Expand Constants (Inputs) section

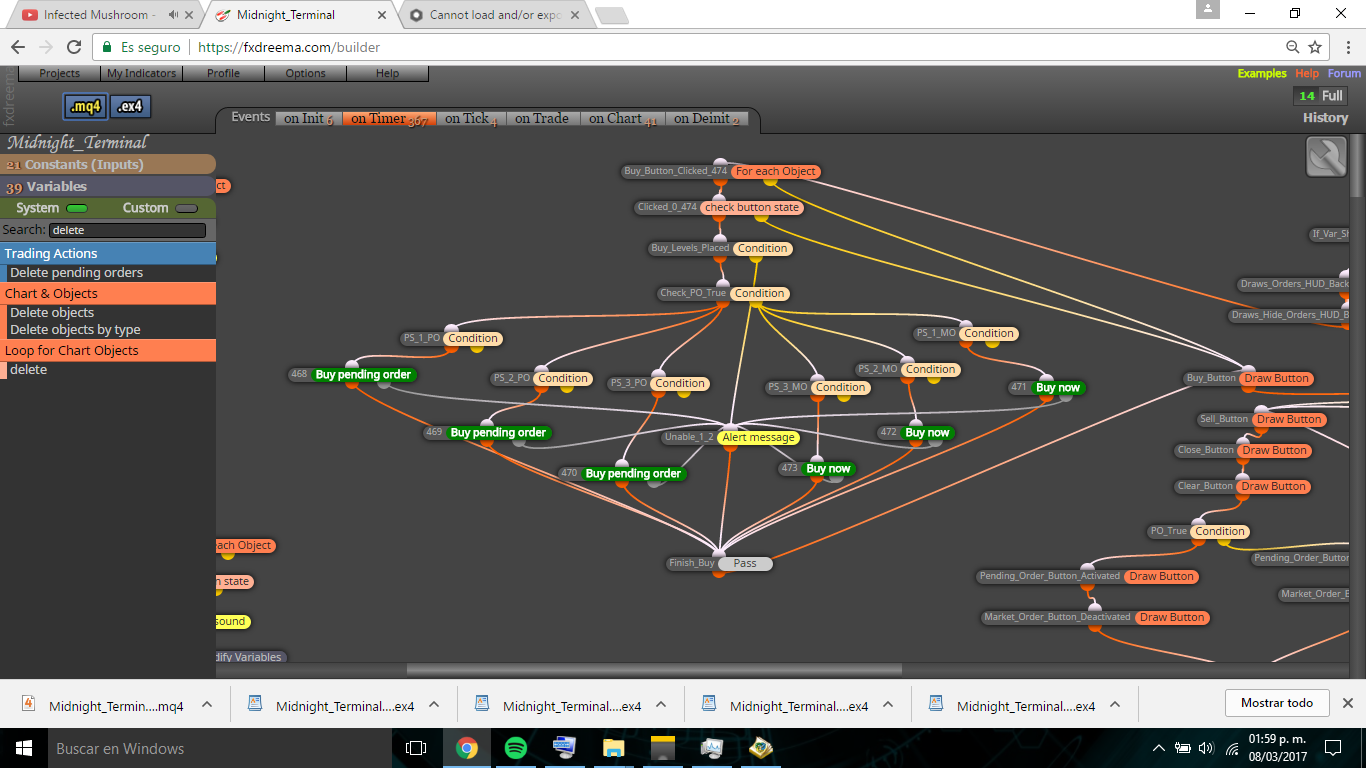108,164
